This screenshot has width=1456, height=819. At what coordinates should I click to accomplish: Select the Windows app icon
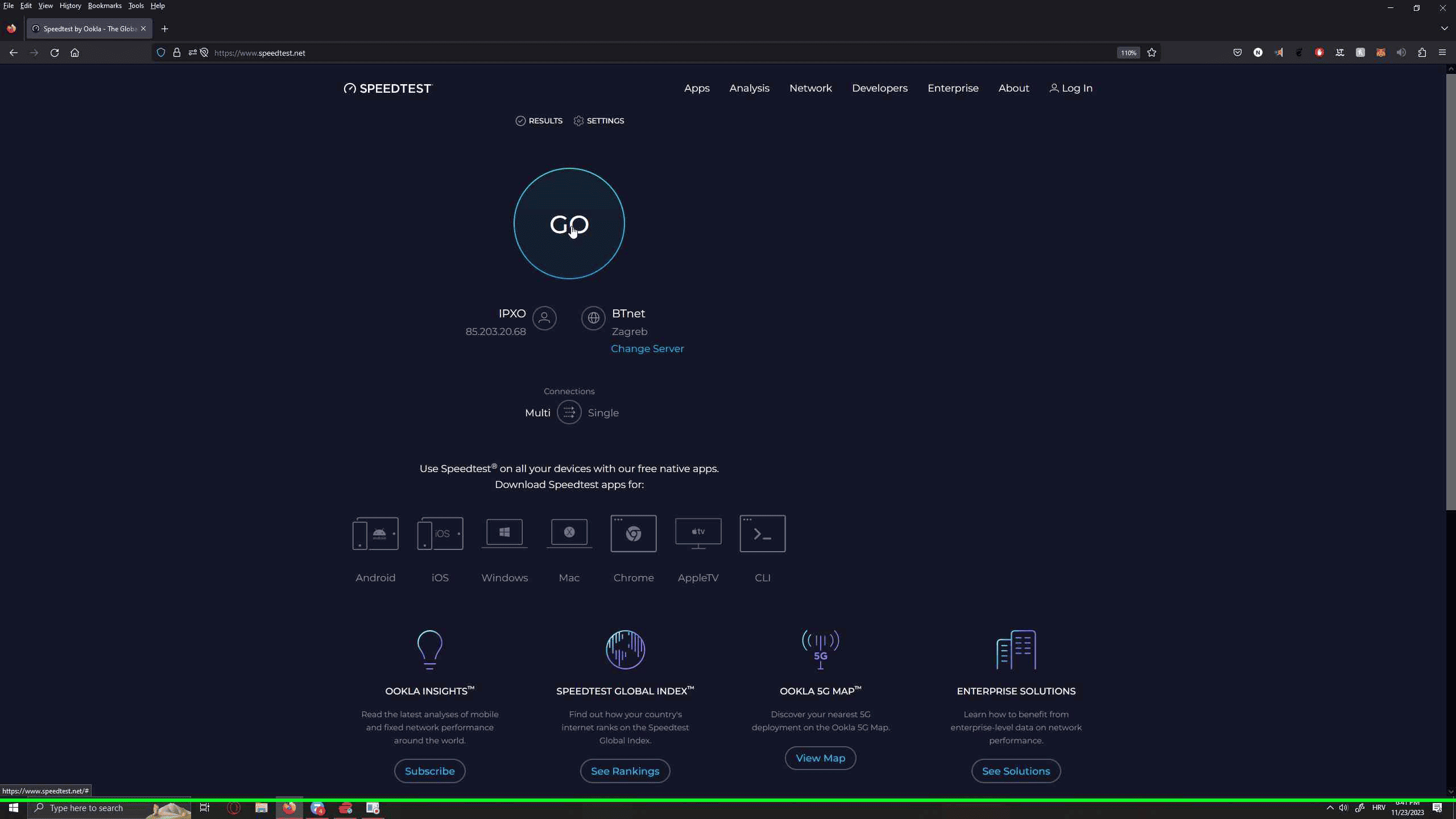504,533
